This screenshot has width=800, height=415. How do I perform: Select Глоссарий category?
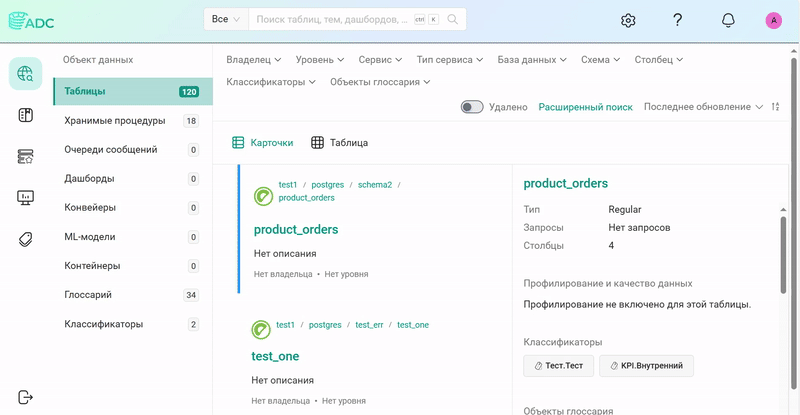tap(133, 295)
